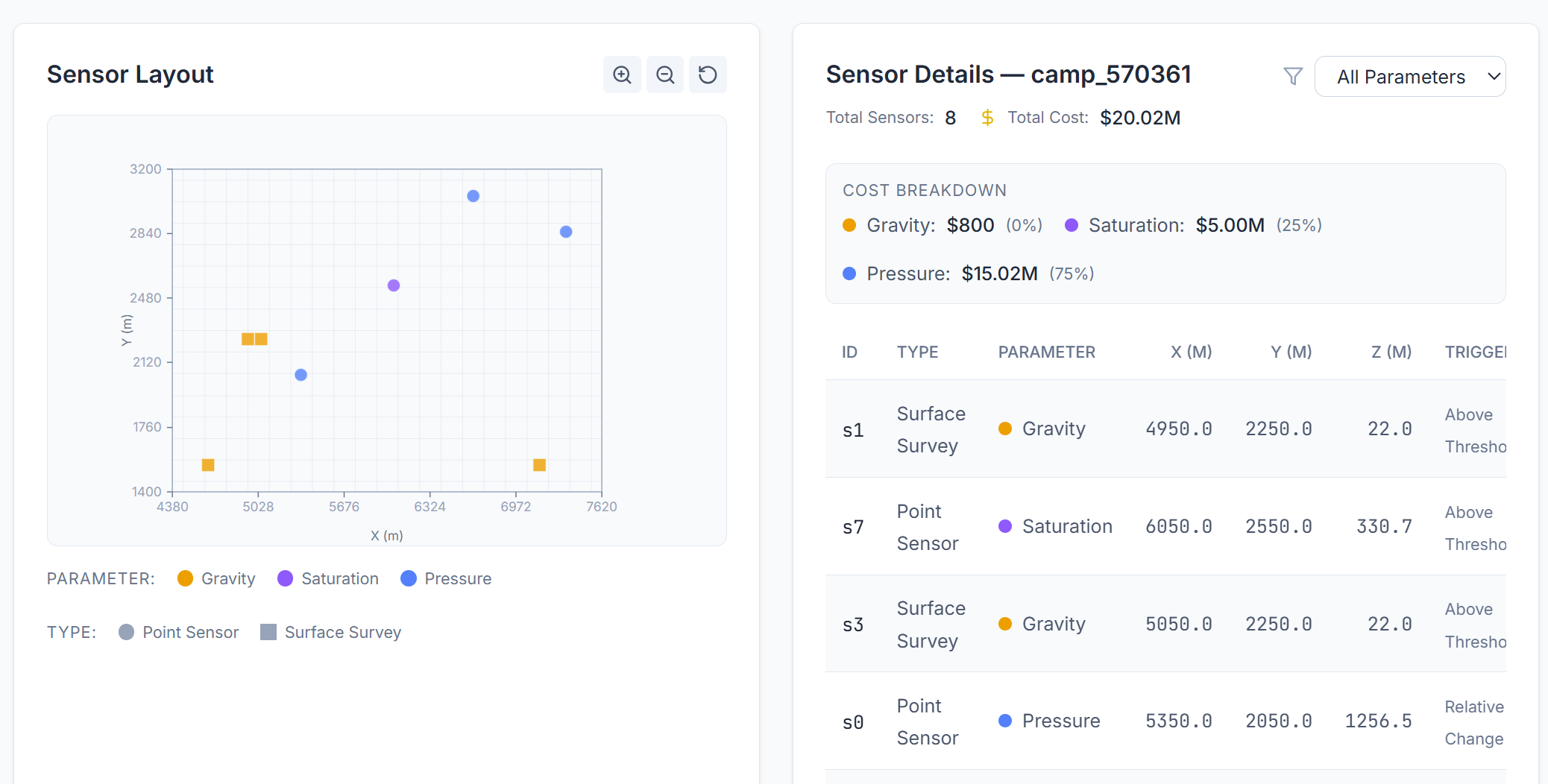Toggle Gravity in the parameter legend
The height and width of the screenshot is (784, 1548).
[x=216, y=579]
